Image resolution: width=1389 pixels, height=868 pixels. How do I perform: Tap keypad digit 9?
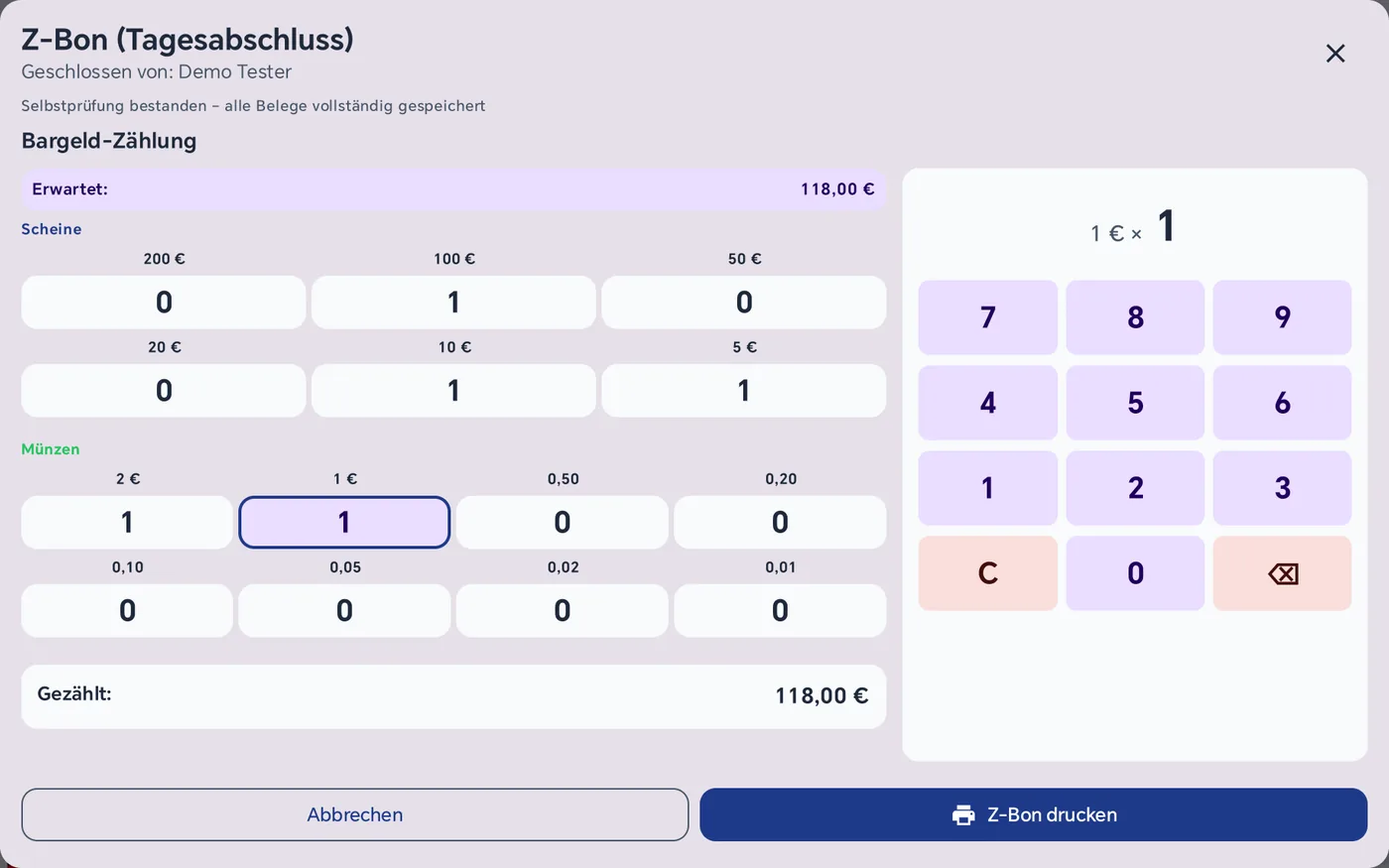coord(1282,317)
